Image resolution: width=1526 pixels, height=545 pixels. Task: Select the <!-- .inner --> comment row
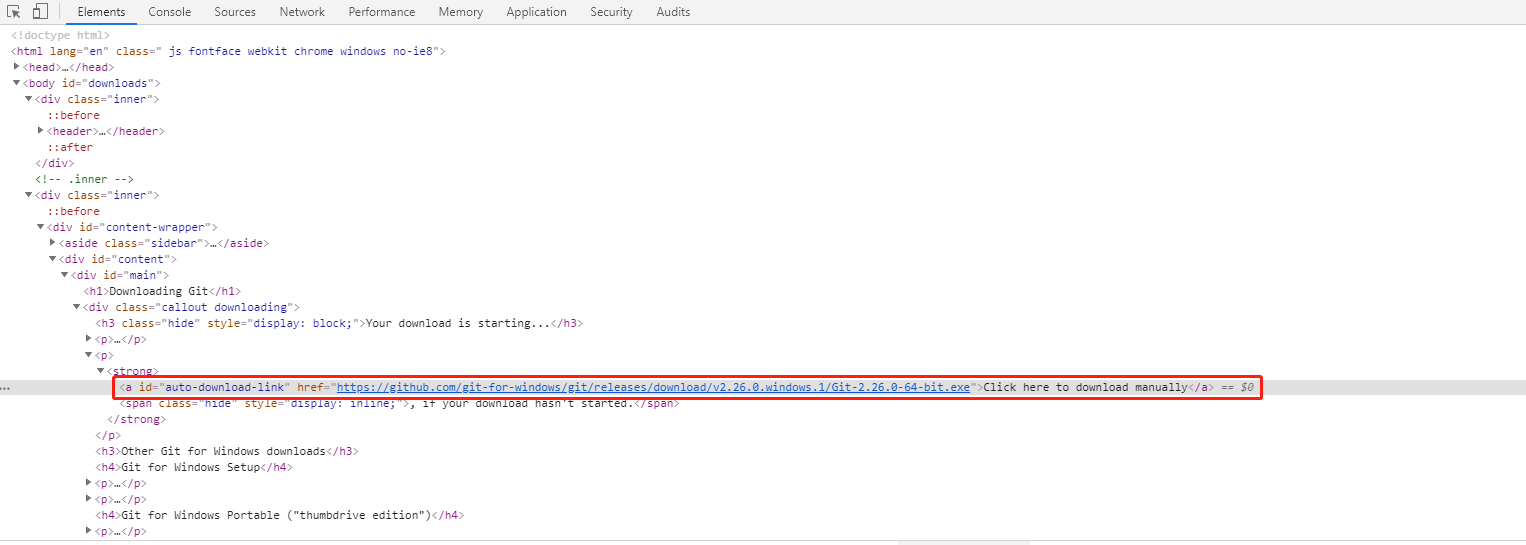pyautogui.click(x=85, y=179)
